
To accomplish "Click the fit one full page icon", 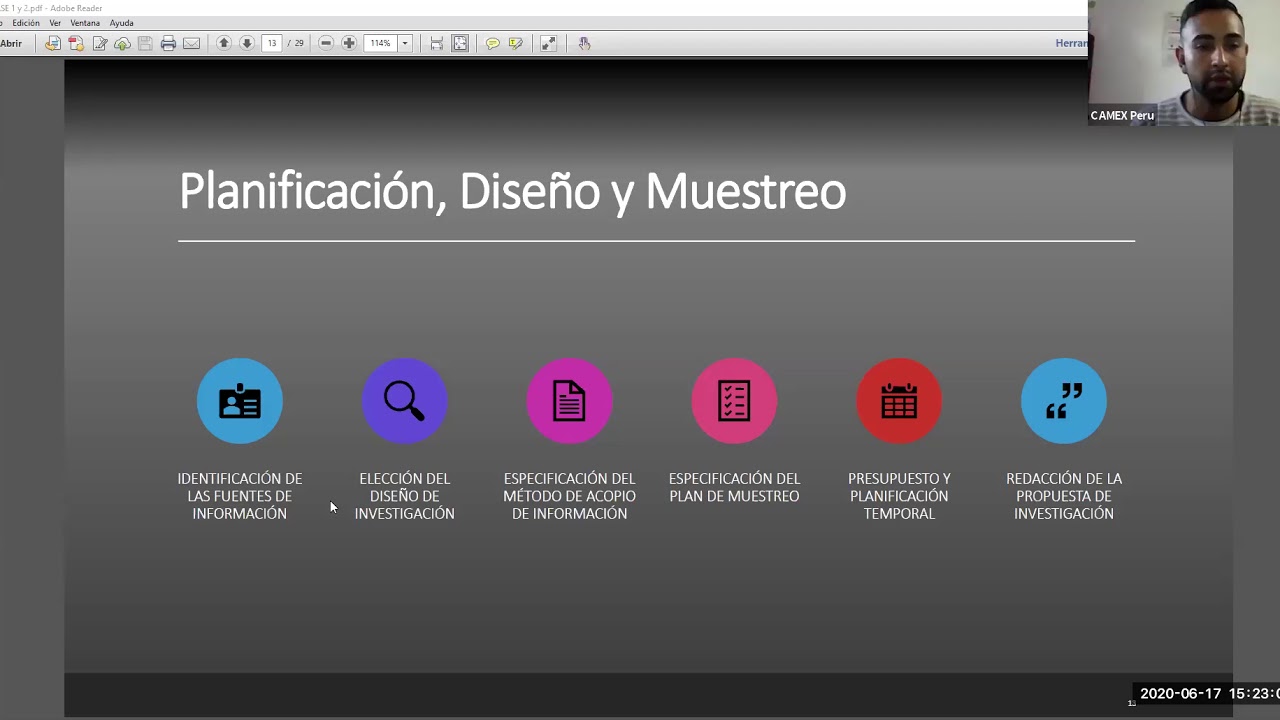I will (x=460, y=43).
